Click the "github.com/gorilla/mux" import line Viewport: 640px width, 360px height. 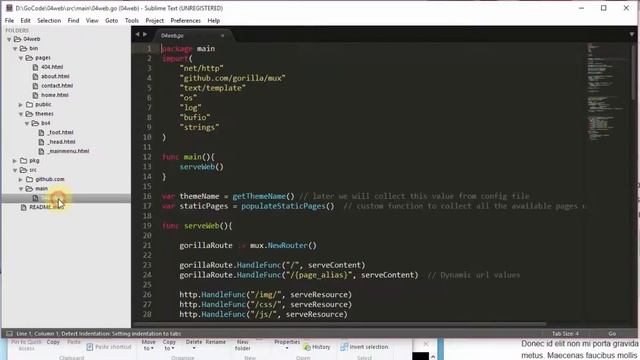pyautogui.click(x=232, y=78)
